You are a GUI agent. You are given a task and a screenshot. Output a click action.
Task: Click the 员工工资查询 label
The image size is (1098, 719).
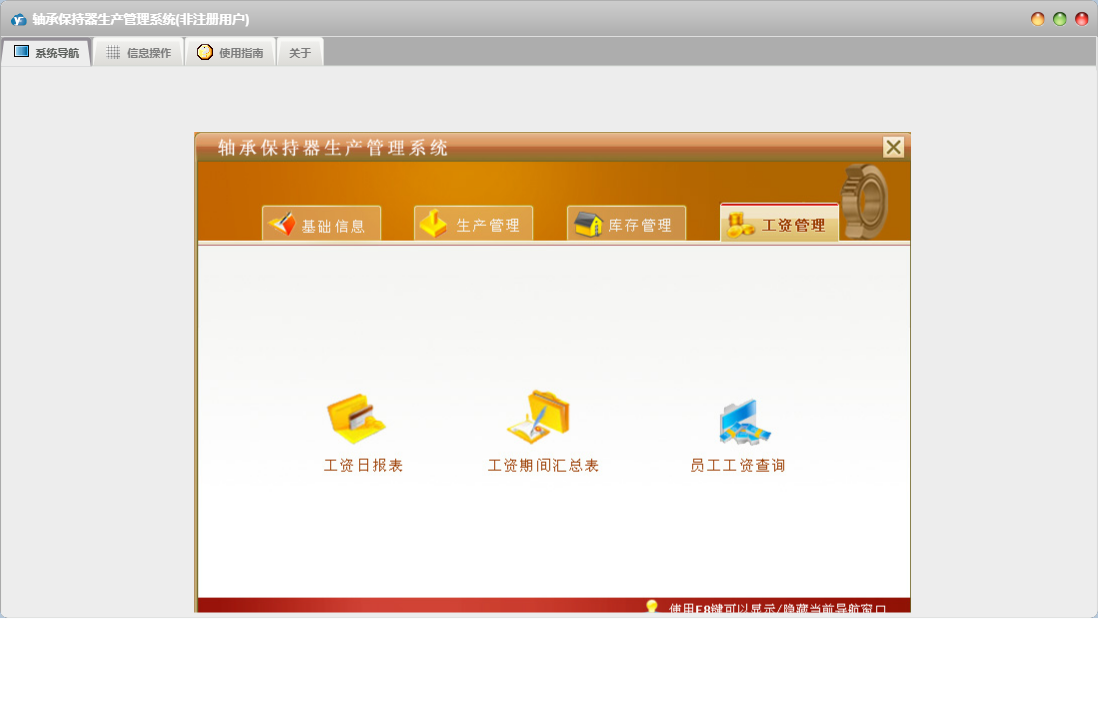pyautogui.click(x=737, y=466)
